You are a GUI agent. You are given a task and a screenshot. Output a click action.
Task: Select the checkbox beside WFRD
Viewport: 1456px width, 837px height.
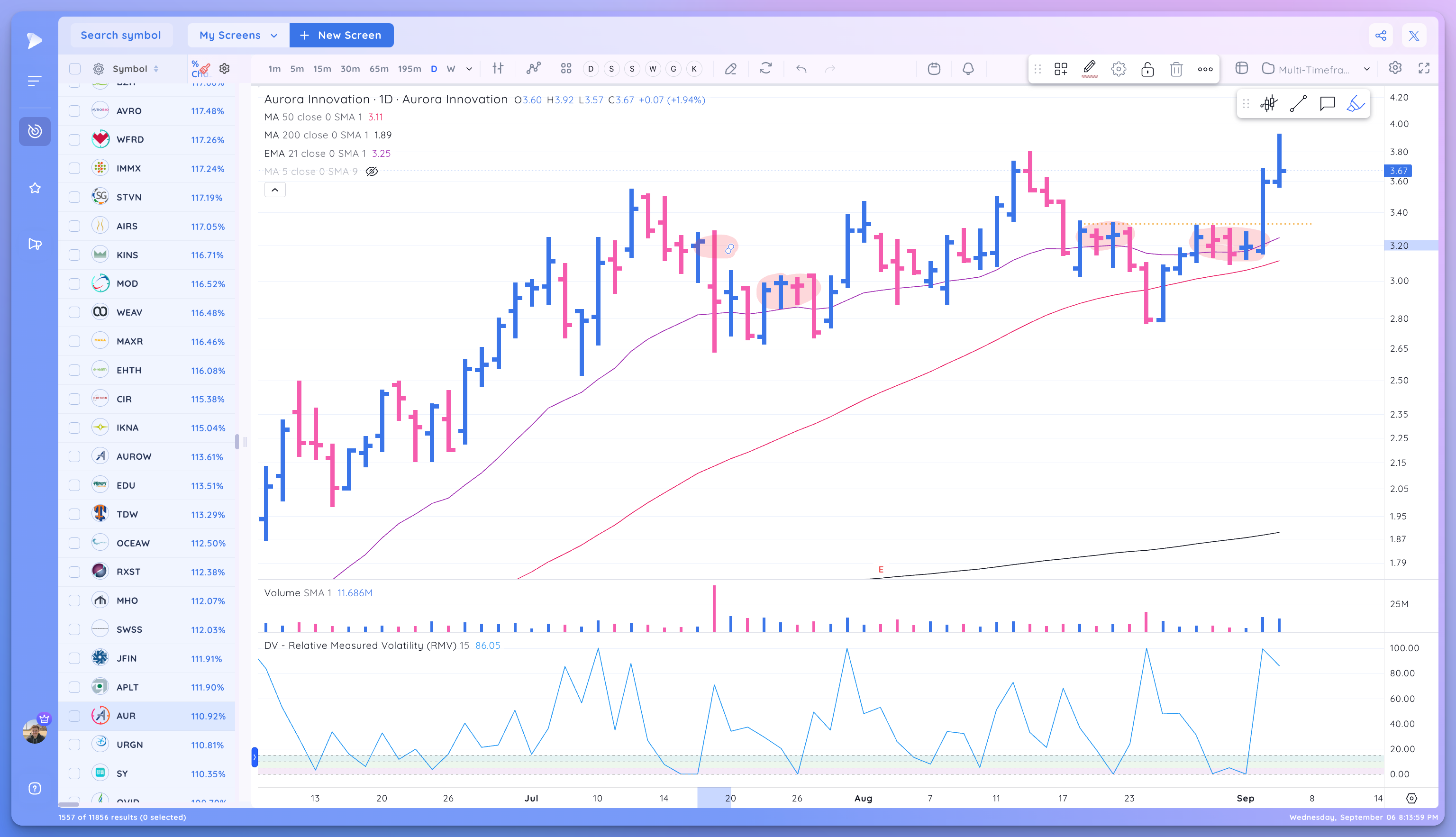[75, 139]
